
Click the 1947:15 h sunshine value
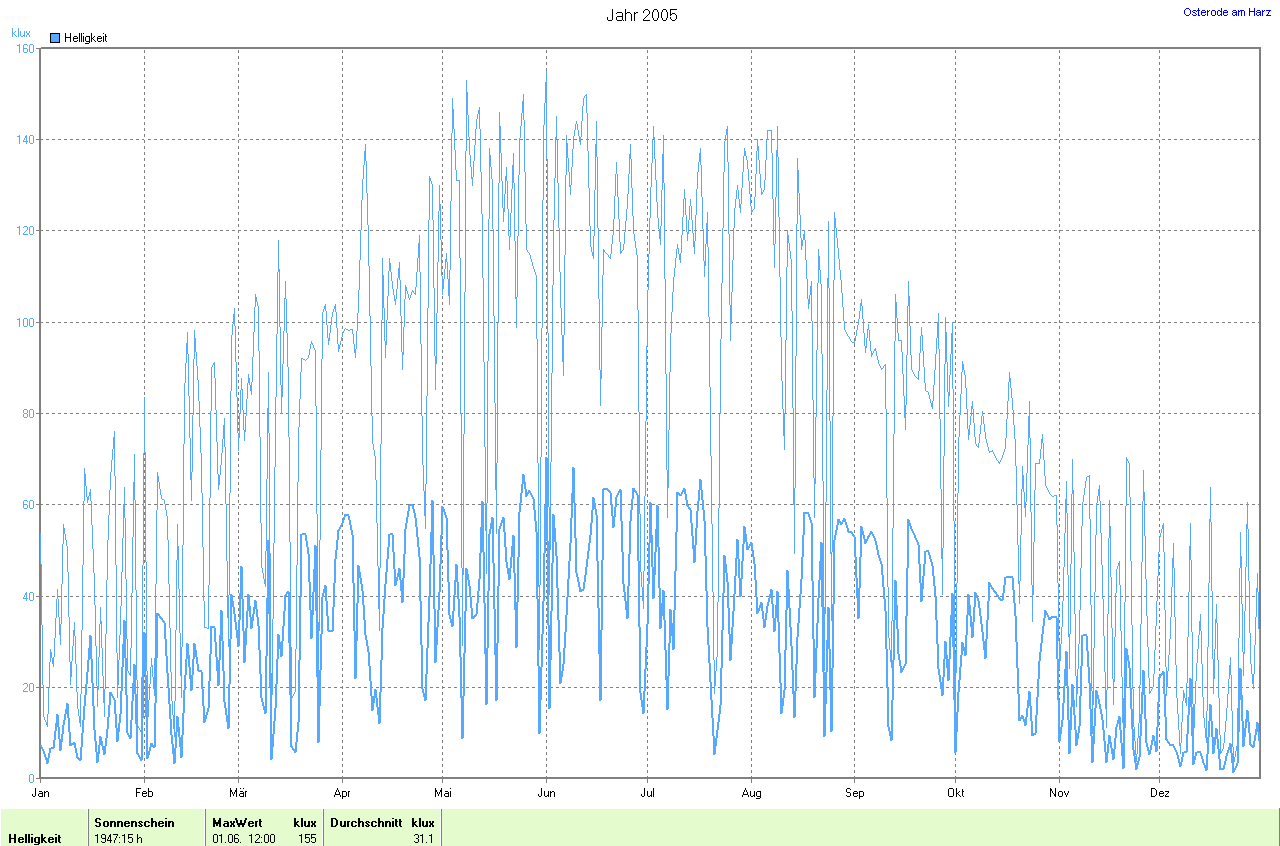[x=118, y=838]
